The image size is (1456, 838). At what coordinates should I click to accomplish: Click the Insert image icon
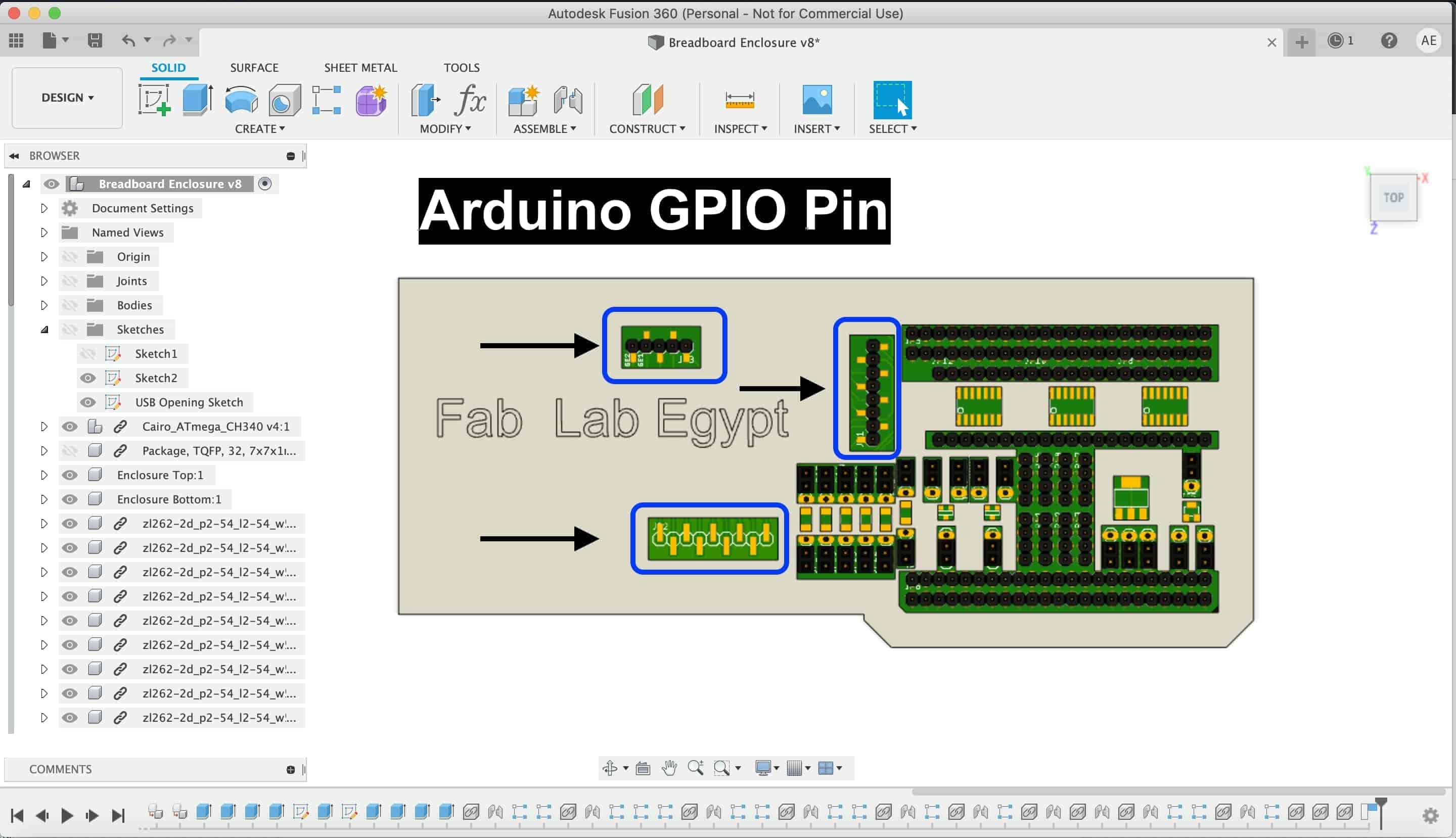817,100
